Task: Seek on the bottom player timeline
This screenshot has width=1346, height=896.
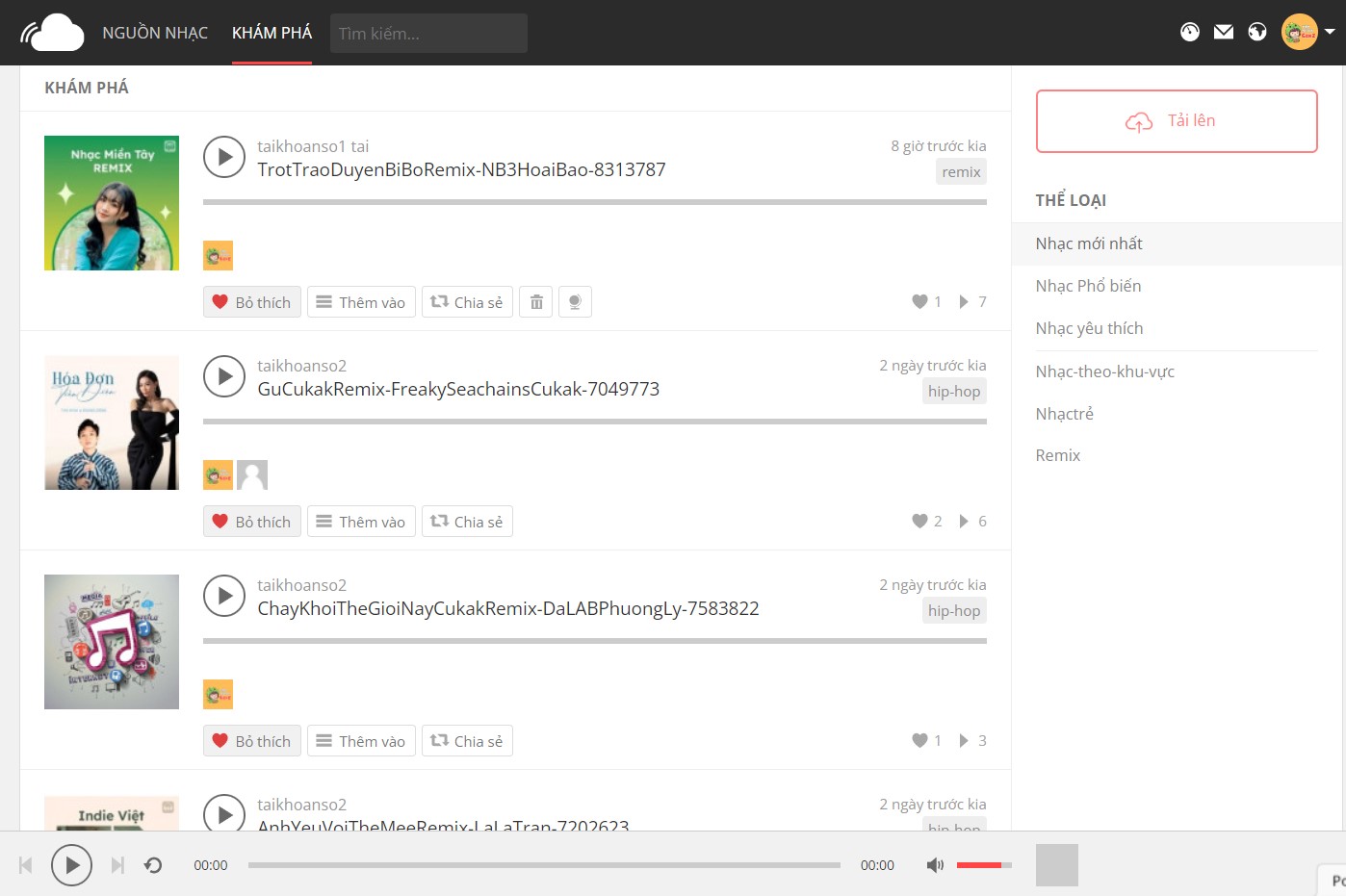Action: 544,865
